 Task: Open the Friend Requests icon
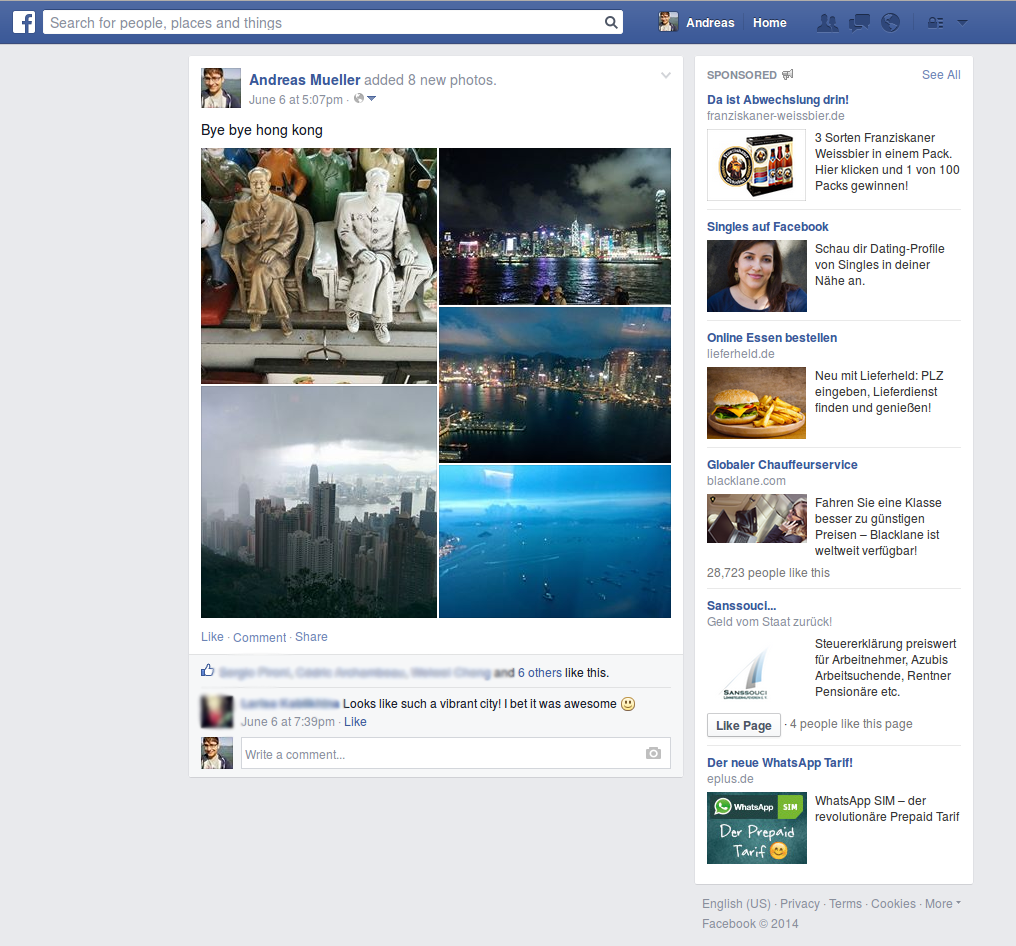[x=828, y=21]
